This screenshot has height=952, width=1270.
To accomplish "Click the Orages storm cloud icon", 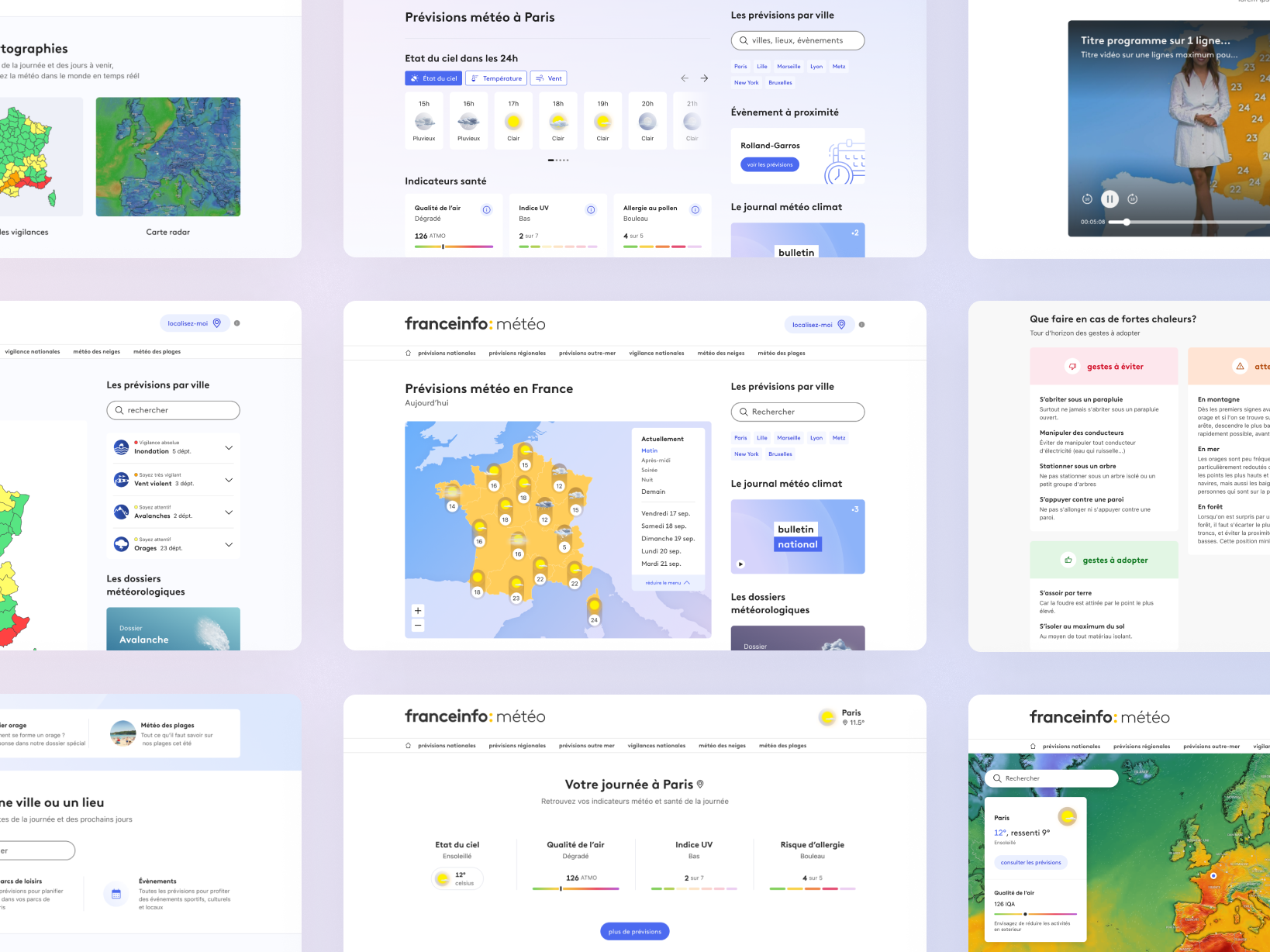I will (121, 544).
